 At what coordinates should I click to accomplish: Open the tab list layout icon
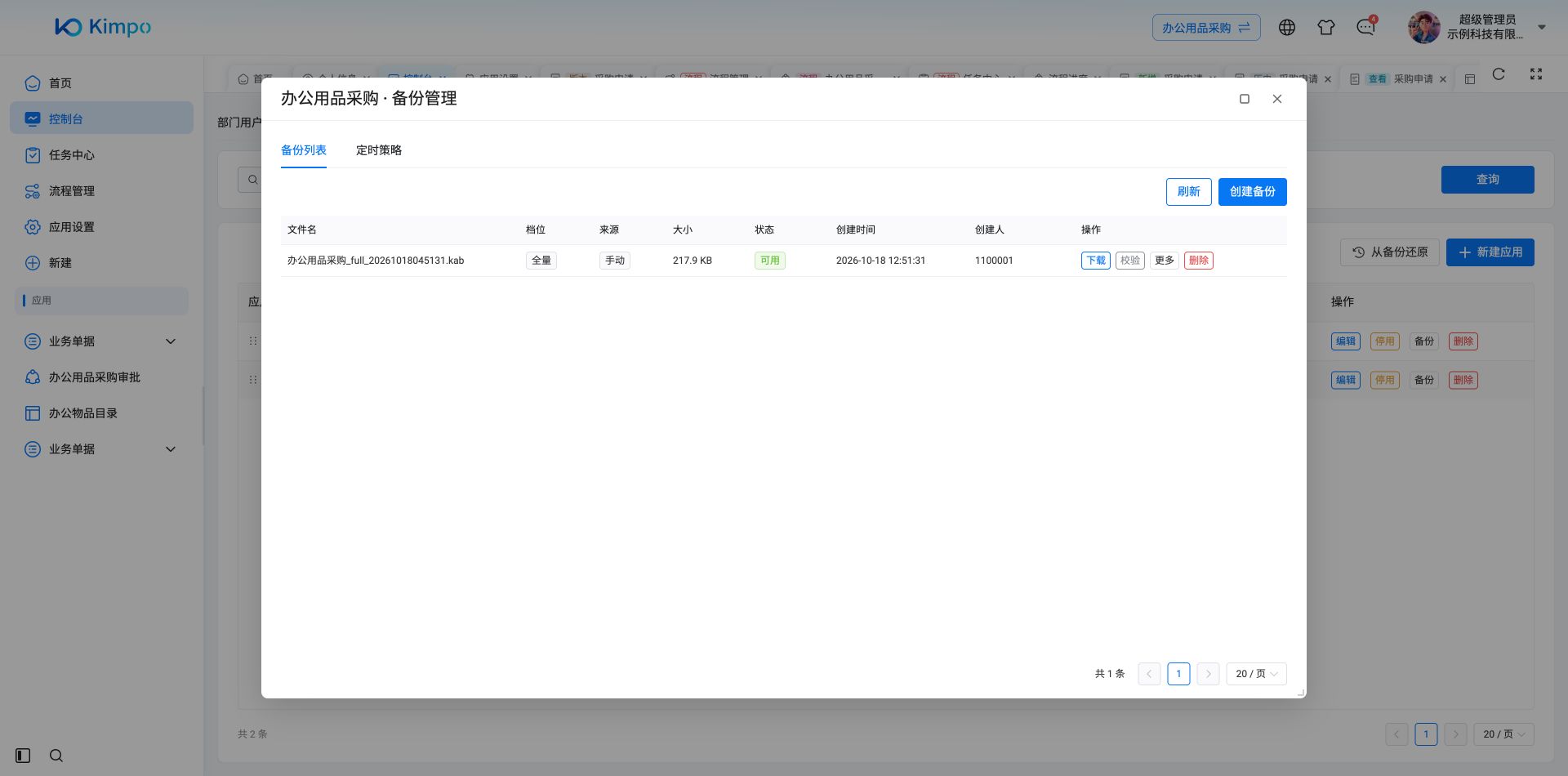tap(1470, 79)
